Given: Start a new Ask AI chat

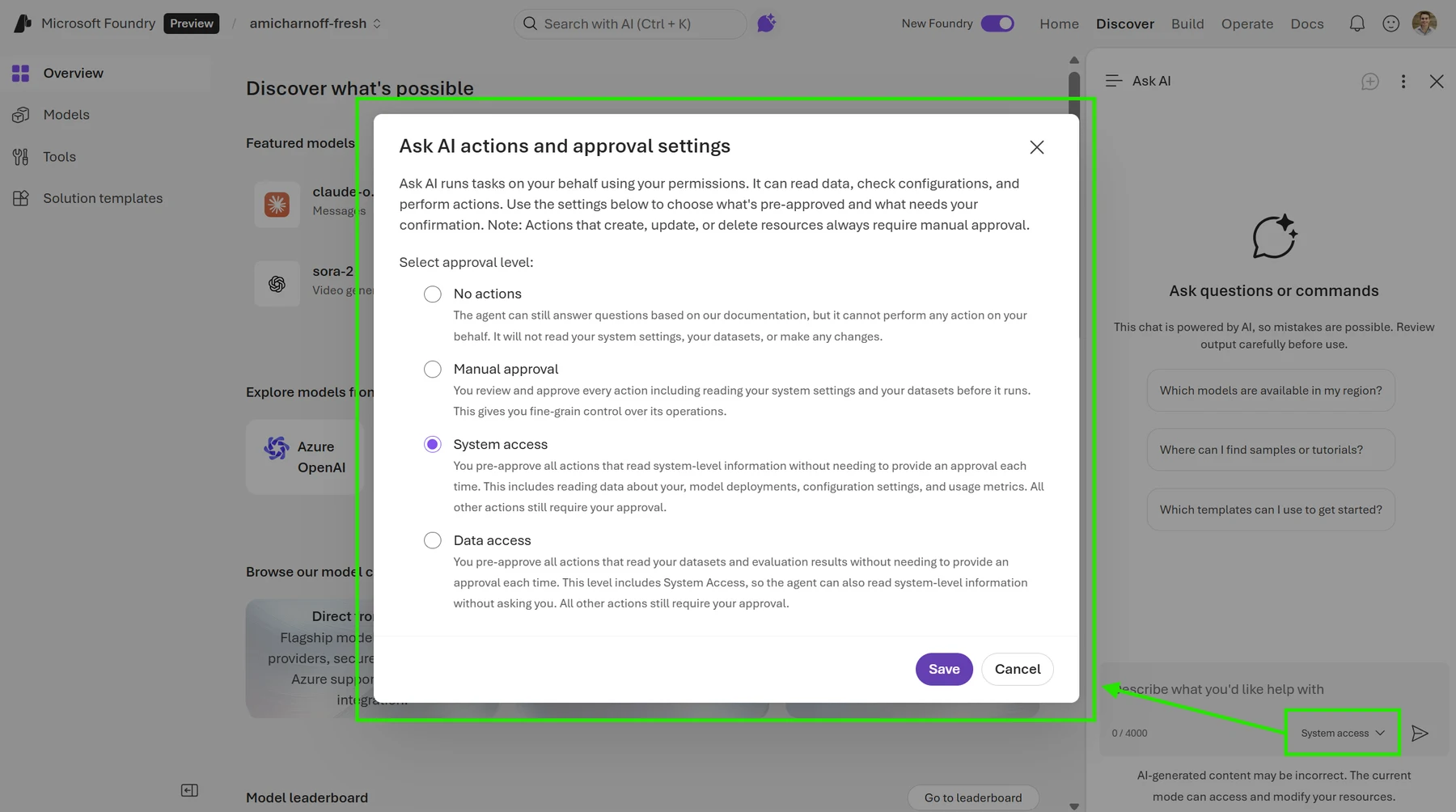Looking at the screenshot, I should click(x=1370, y=81).
